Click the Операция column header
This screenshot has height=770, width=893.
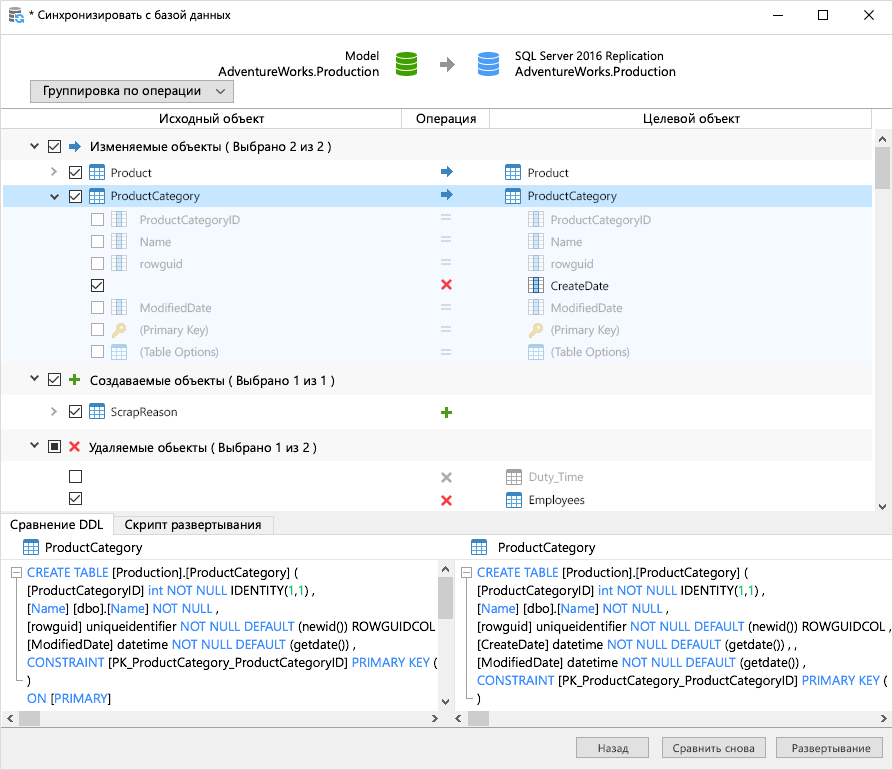[x=446, y=118]
